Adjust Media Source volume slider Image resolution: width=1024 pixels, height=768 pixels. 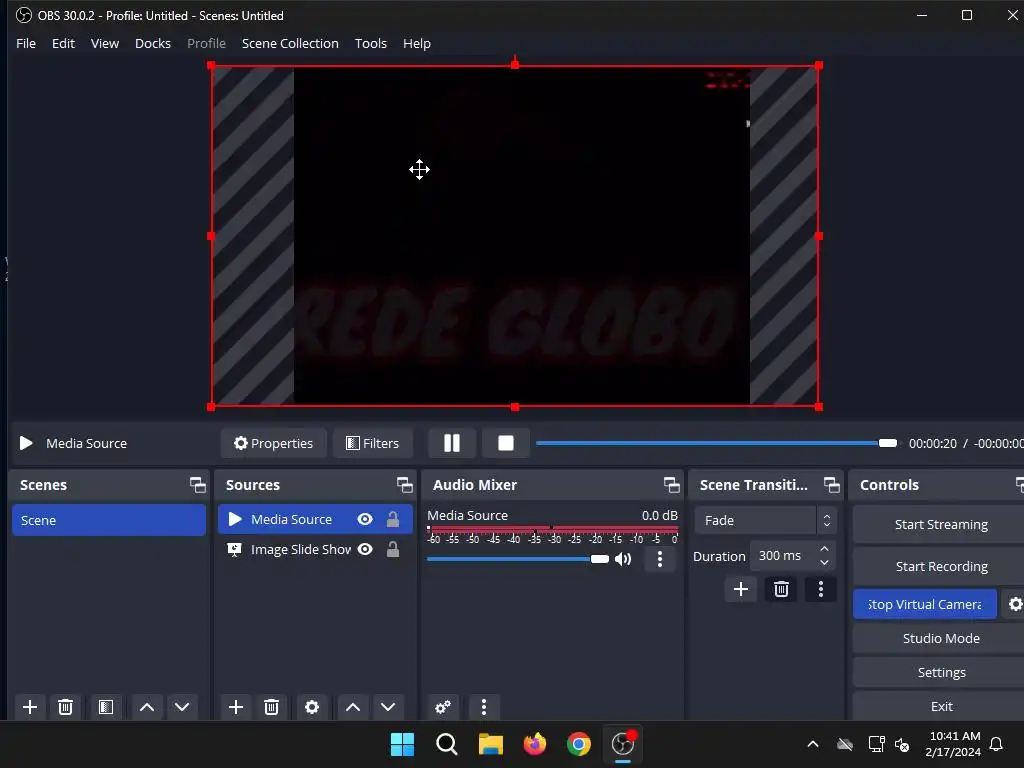tap(518, 559)
